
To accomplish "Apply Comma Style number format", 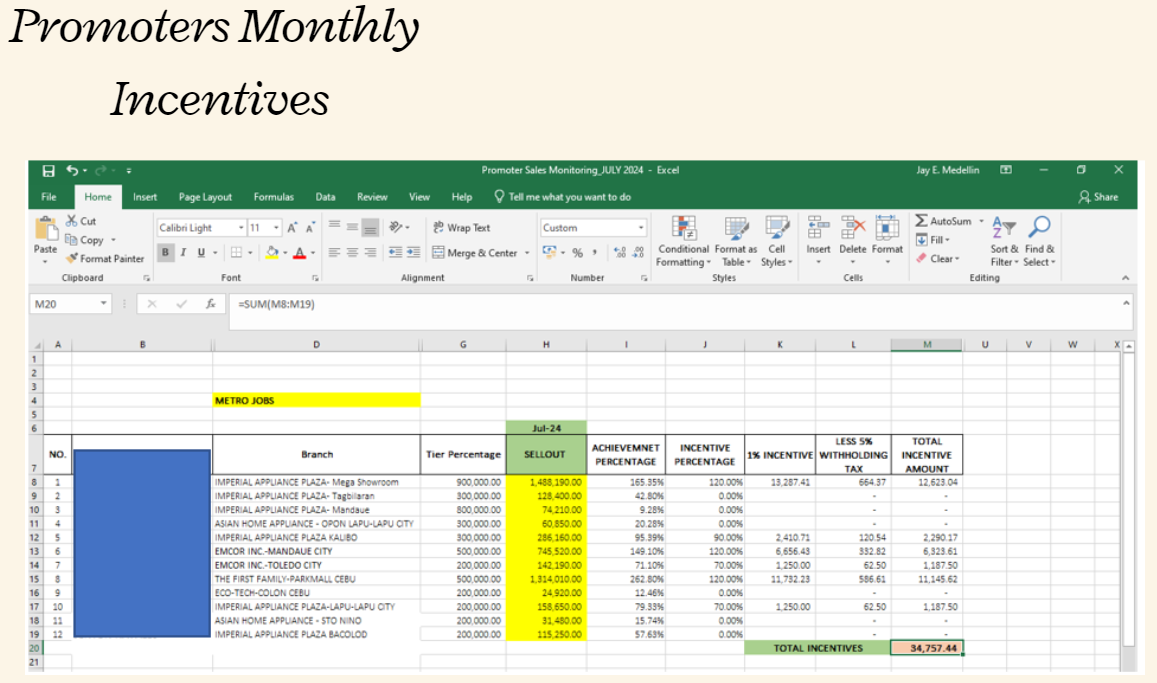I will 595,252.
